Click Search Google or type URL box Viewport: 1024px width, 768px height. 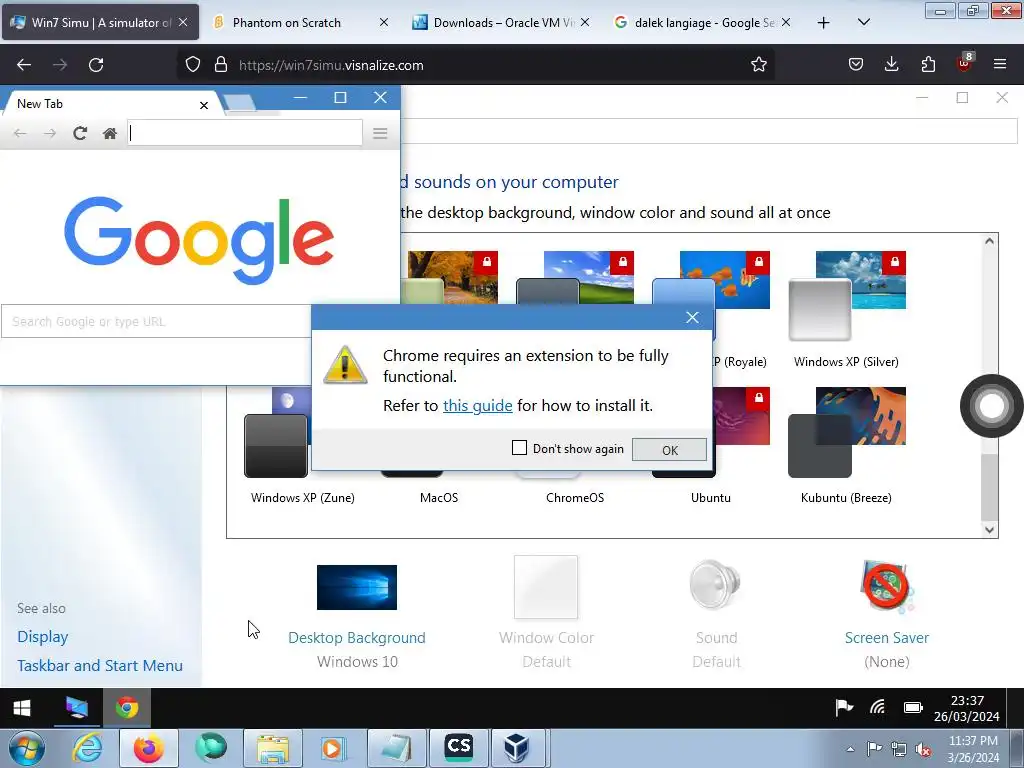coord(155,321)
